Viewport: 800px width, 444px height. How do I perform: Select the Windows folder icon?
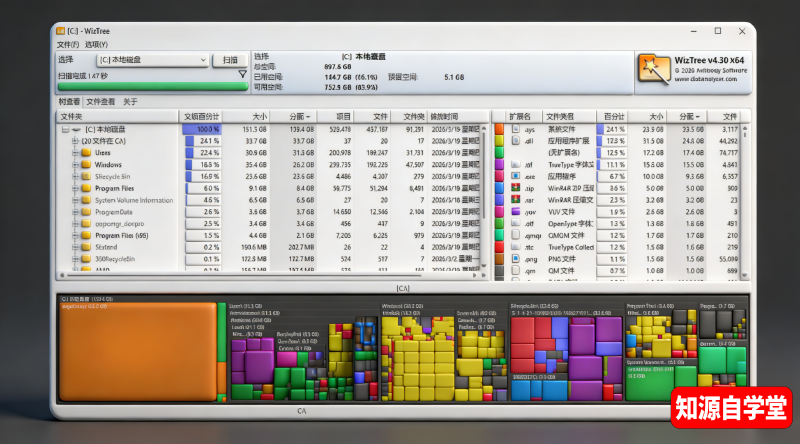[x=86, y=164]
